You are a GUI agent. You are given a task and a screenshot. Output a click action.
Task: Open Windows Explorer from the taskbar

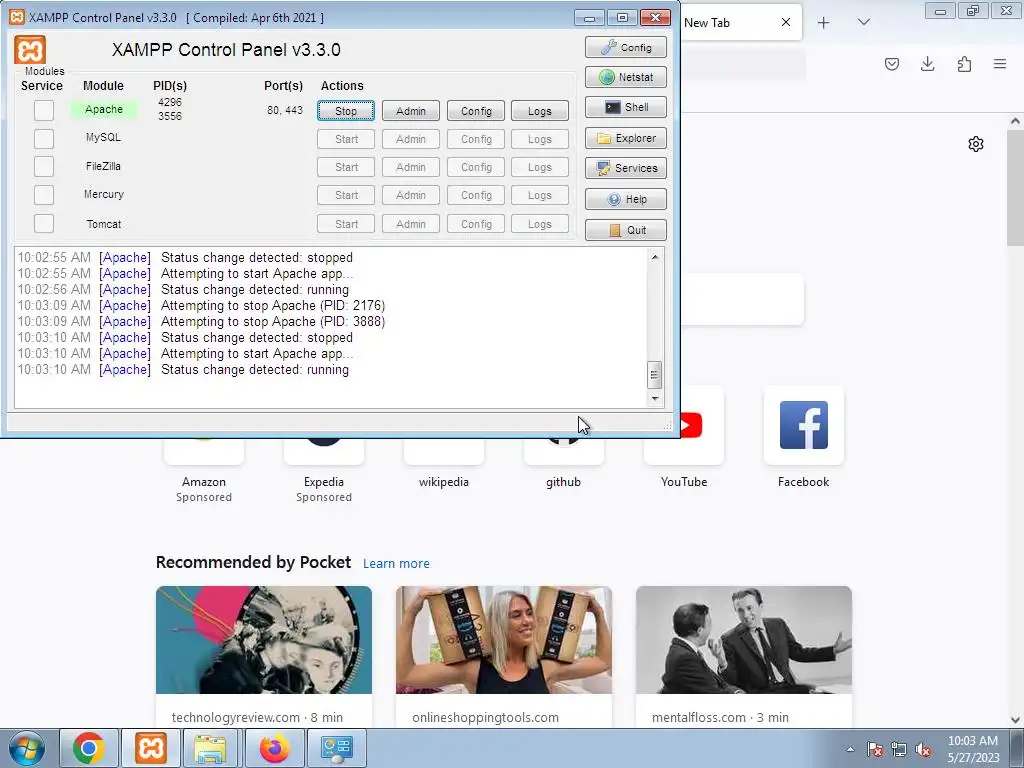click(x=210, y=748)
